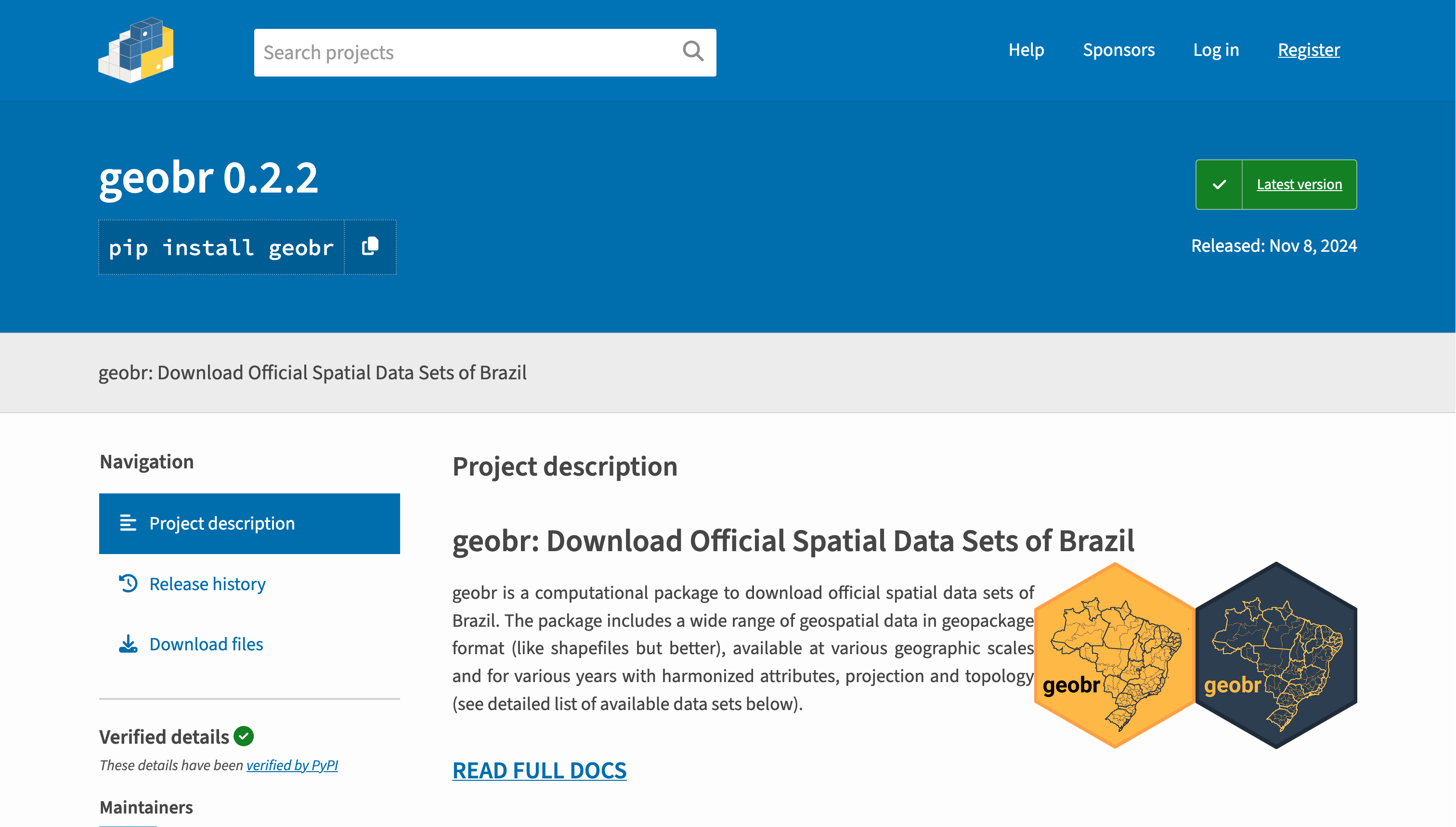Click the Download files arrow icon
The image size is (1456, 827).
pos(129,644)
